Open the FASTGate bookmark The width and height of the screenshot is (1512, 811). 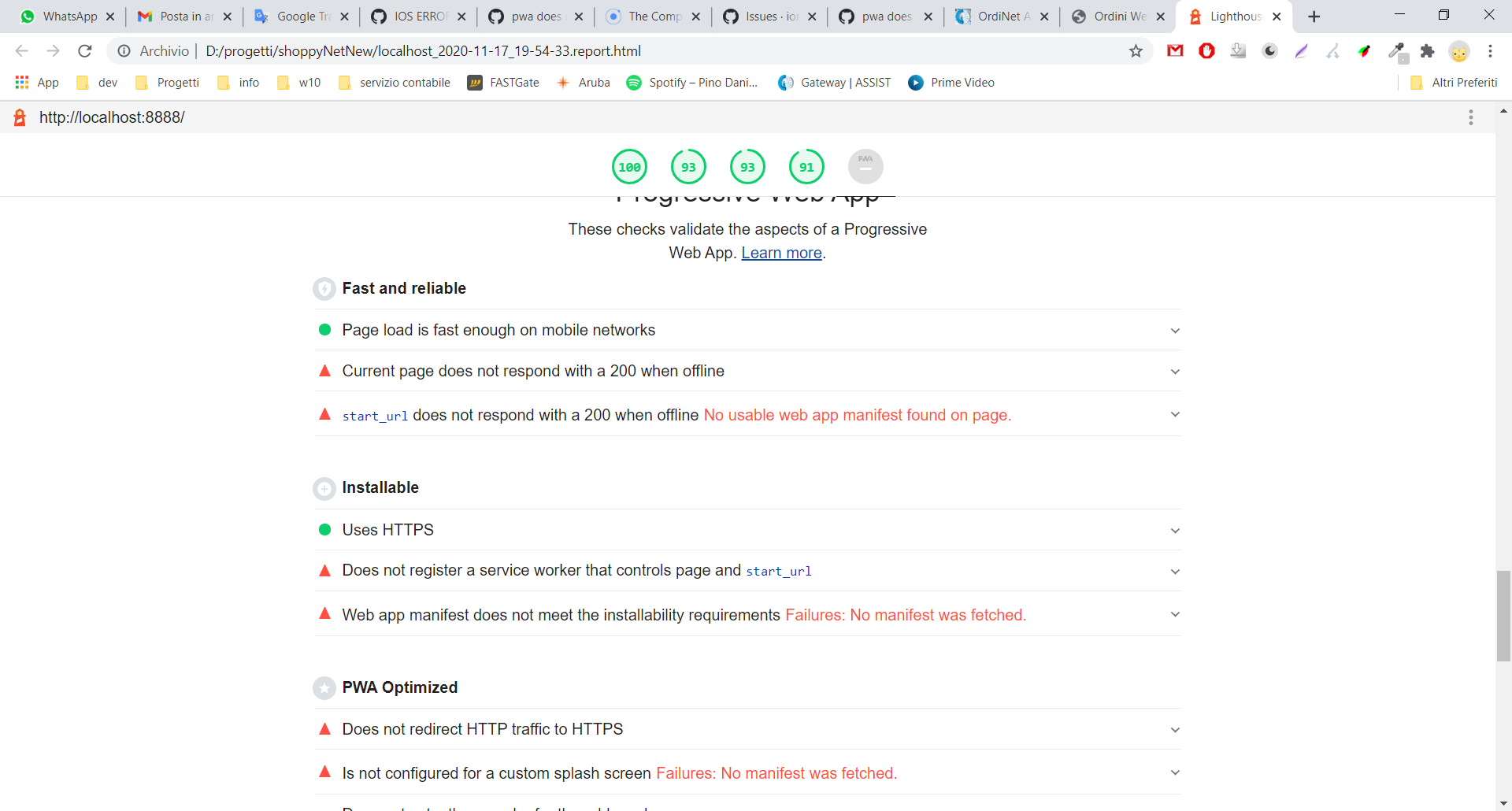tap(503, 82)
